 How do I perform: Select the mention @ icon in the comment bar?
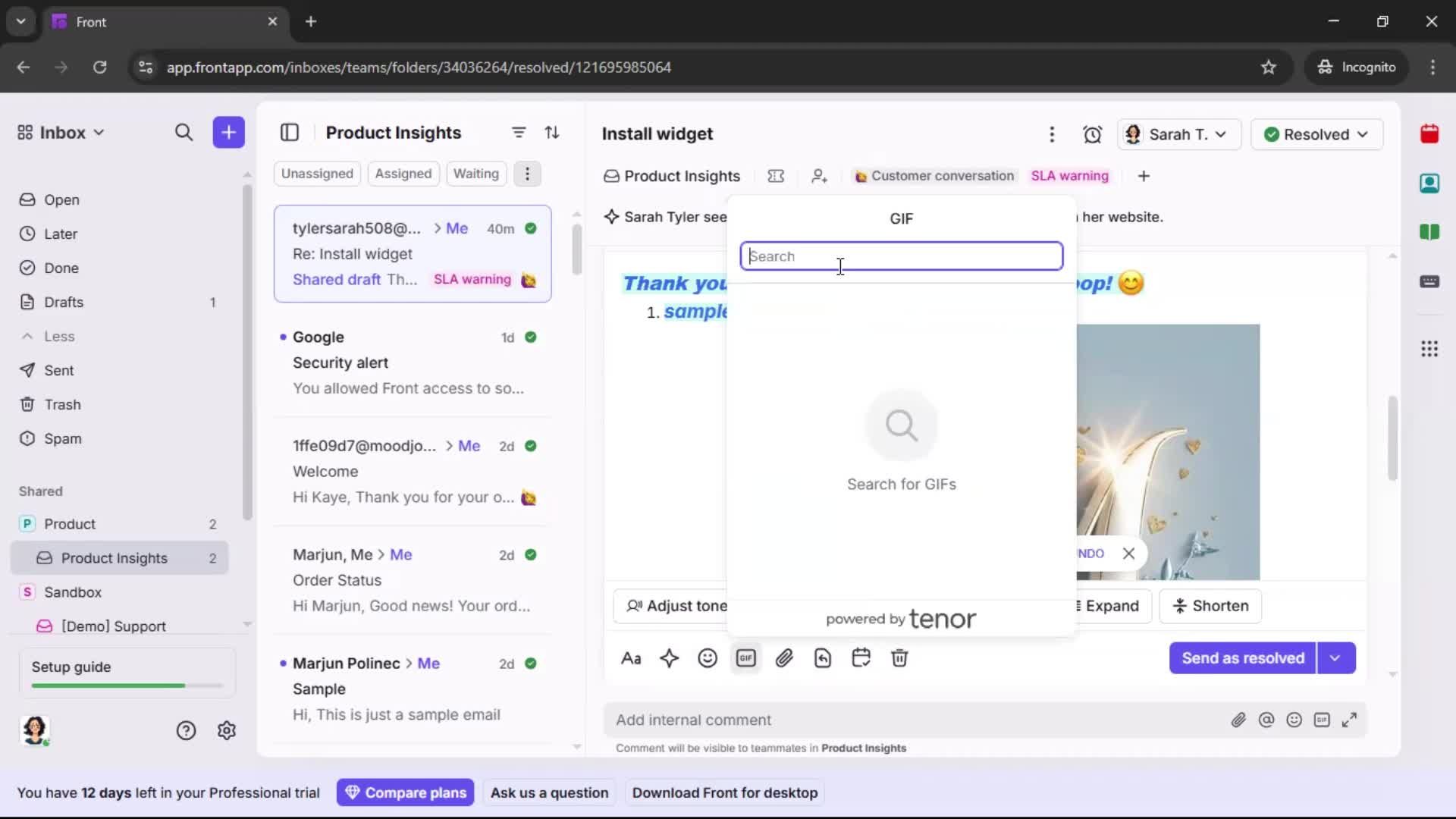tap(1267, 720)
